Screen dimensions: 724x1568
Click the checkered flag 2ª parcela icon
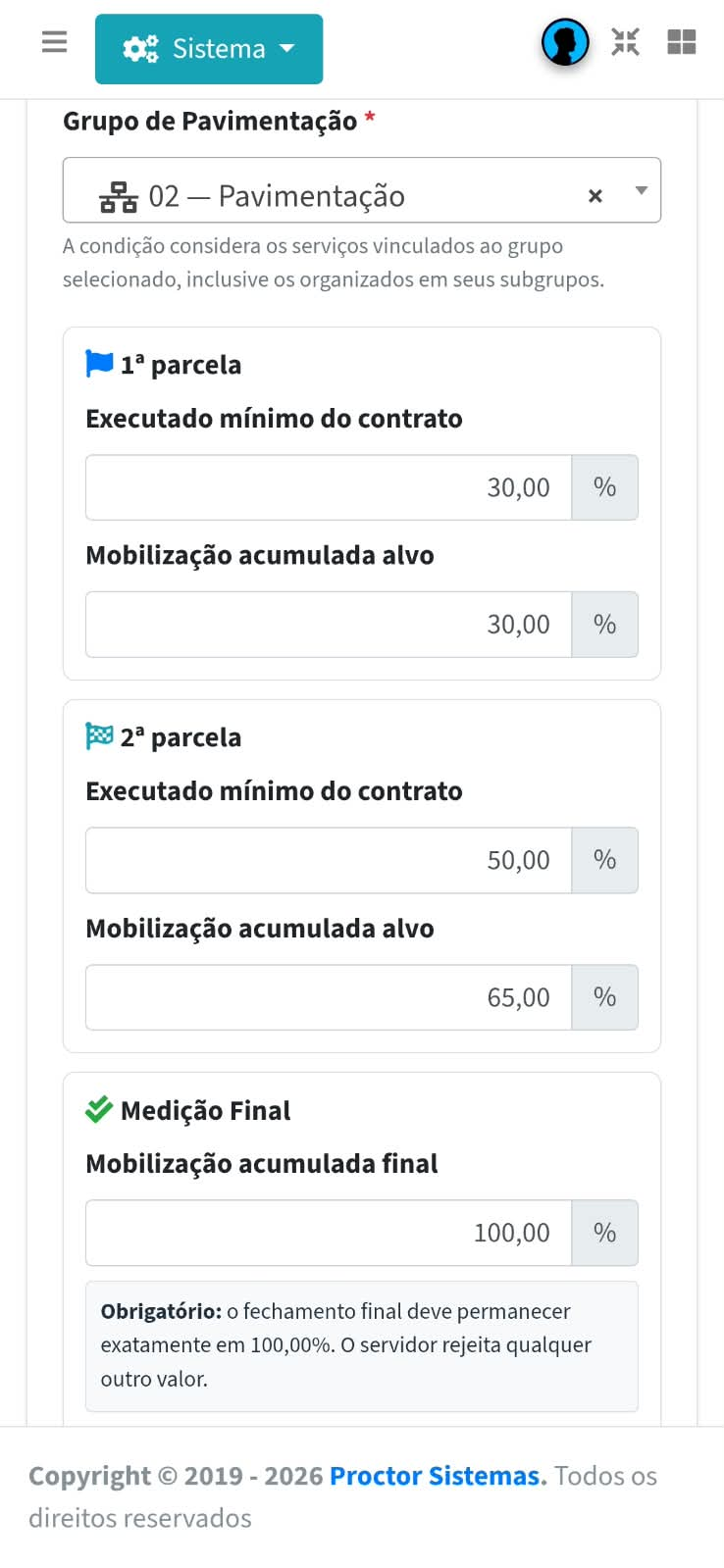click(99, 736)
